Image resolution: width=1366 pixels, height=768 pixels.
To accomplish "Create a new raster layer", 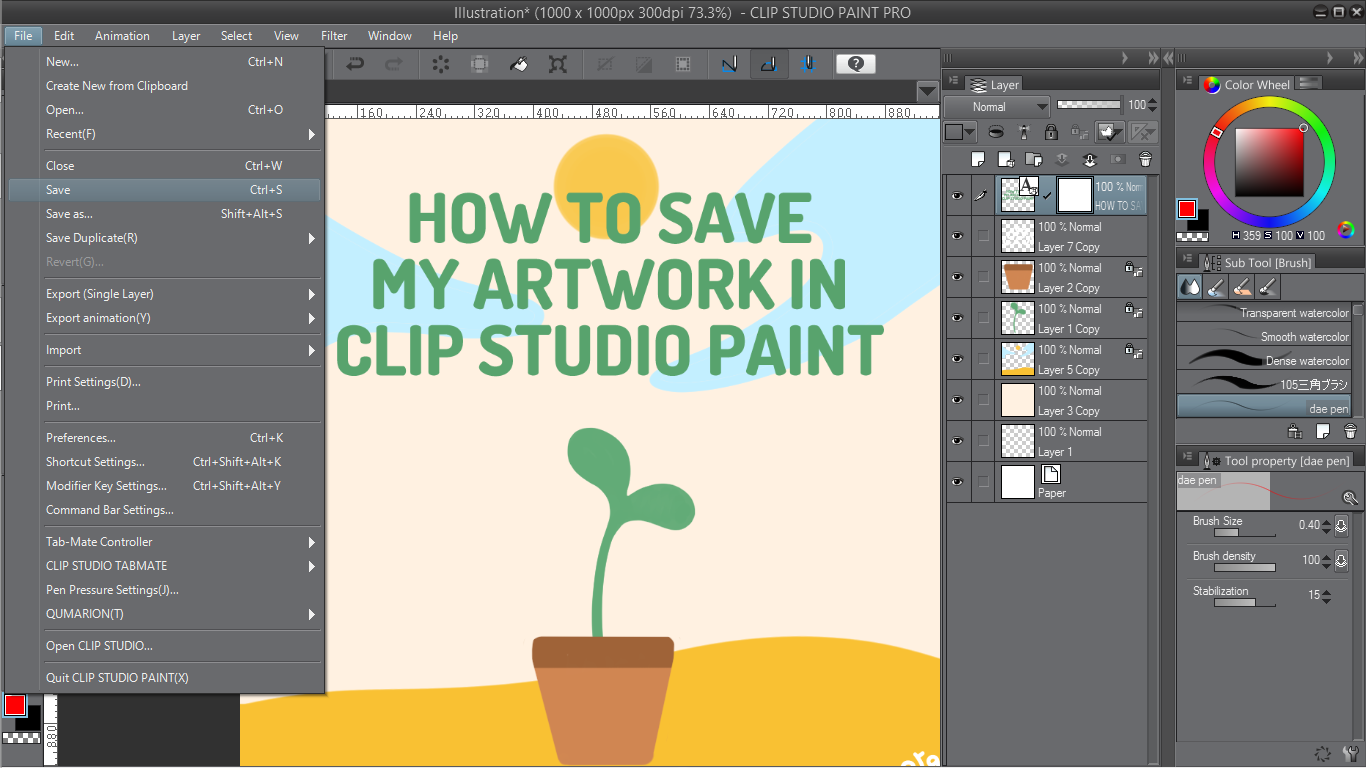I will click(979, 159).
